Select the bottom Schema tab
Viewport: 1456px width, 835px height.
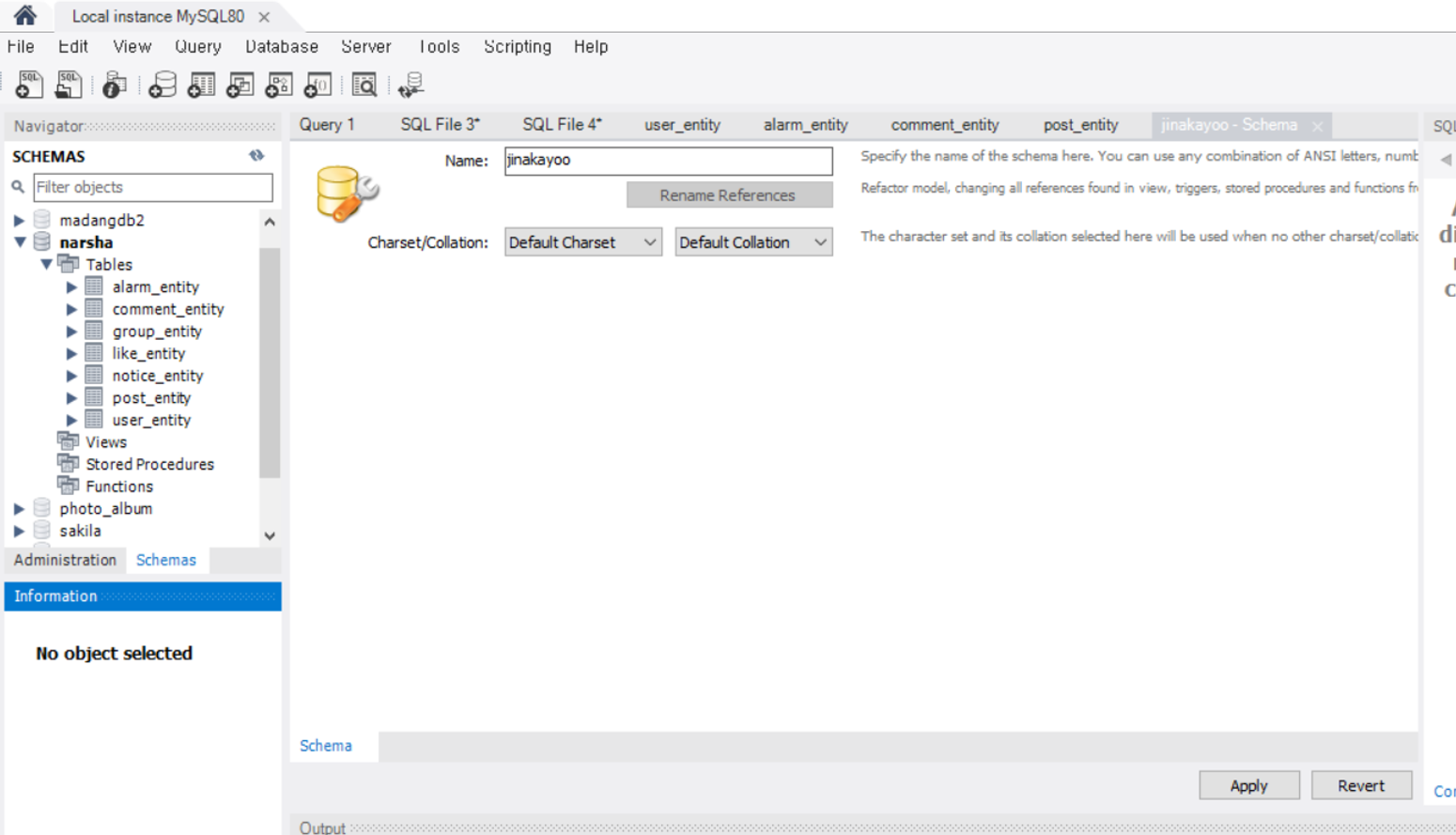[326, 746]
